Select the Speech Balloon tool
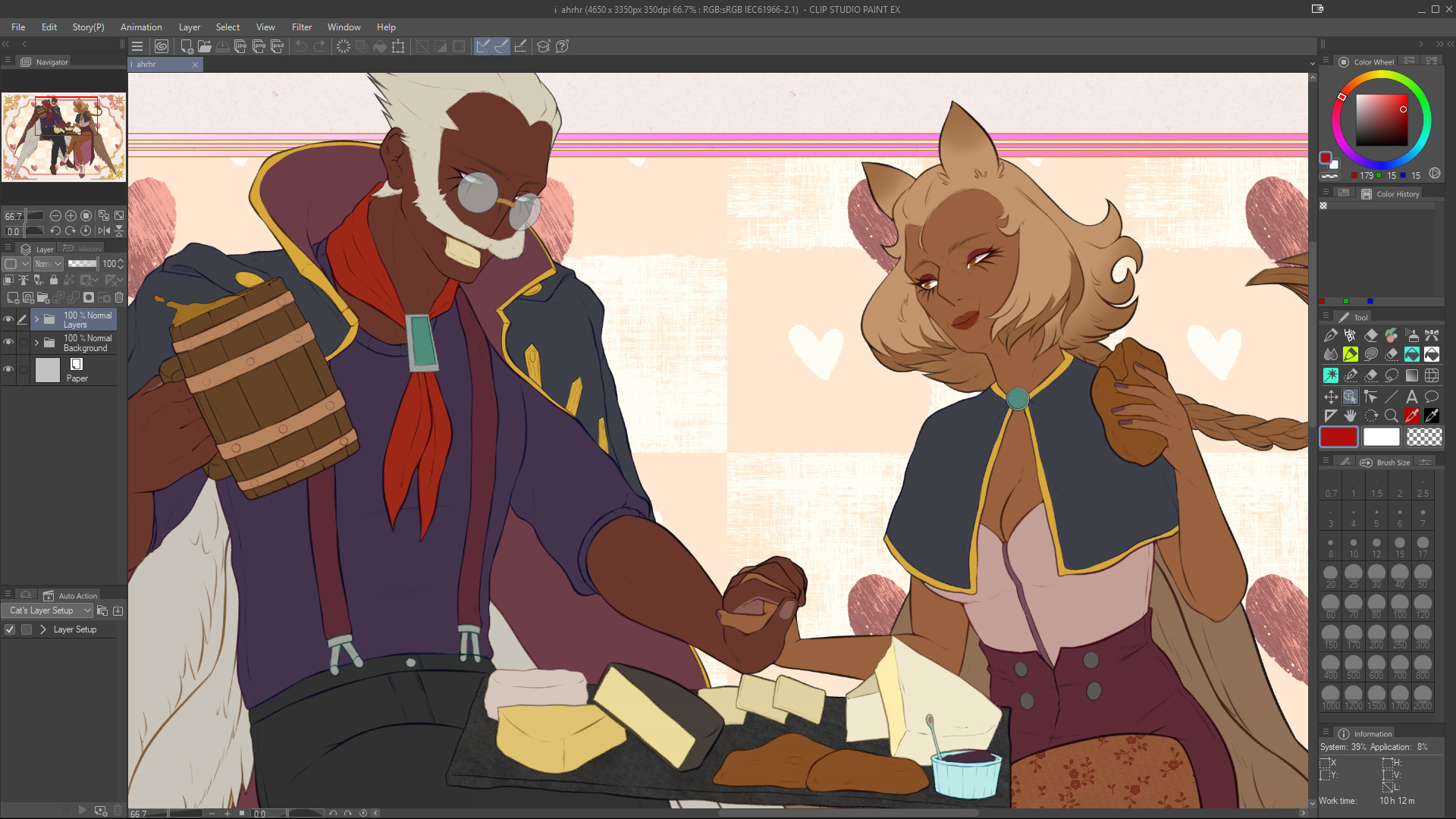The height and width of the screenshot is (819, 1456). 1432,397
